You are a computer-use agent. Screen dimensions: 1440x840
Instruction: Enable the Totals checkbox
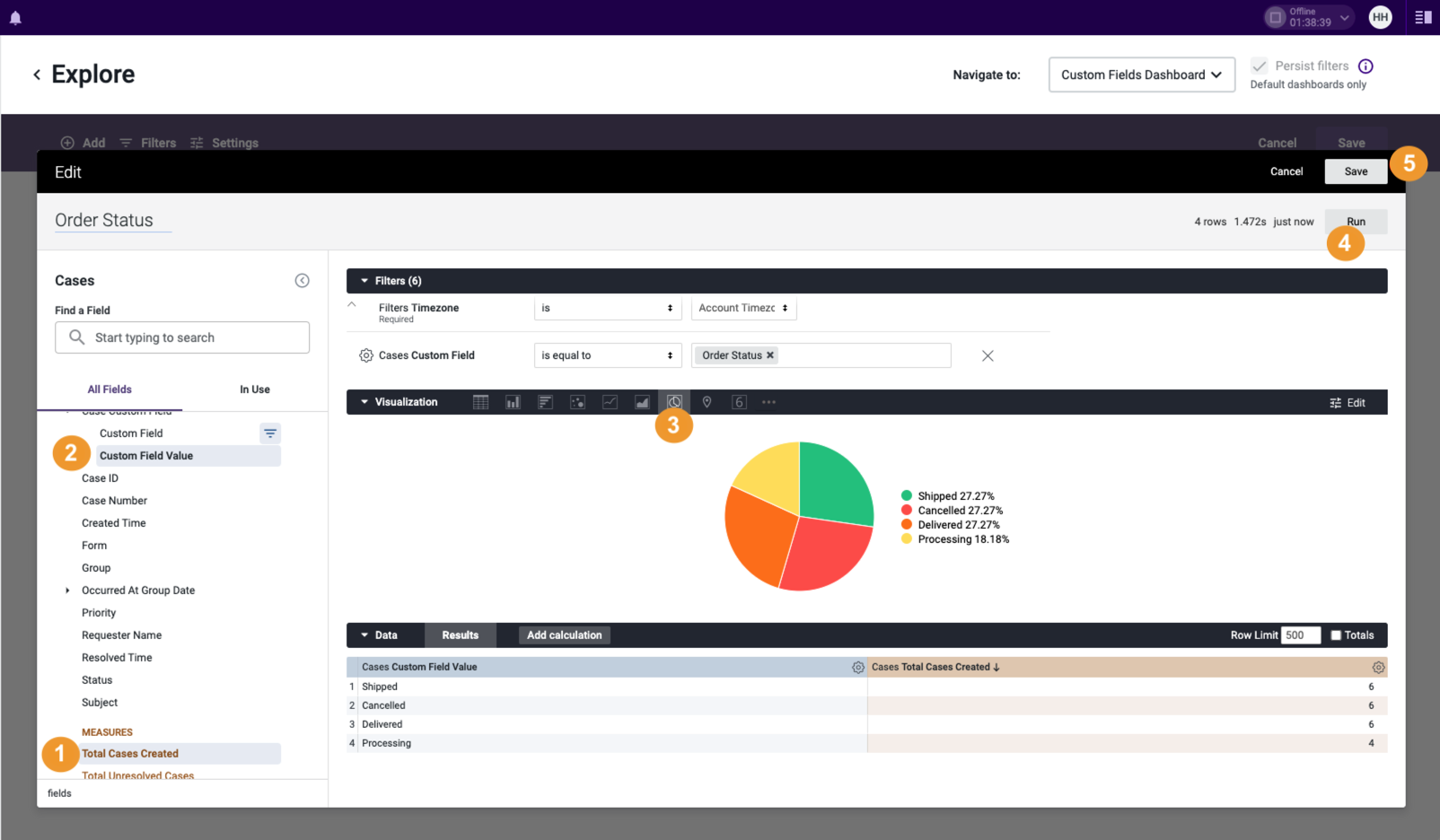[1336, 635]
